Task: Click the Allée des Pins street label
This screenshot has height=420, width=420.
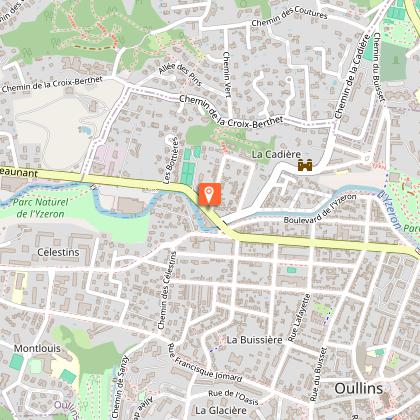Action: (x=180, y=74)
